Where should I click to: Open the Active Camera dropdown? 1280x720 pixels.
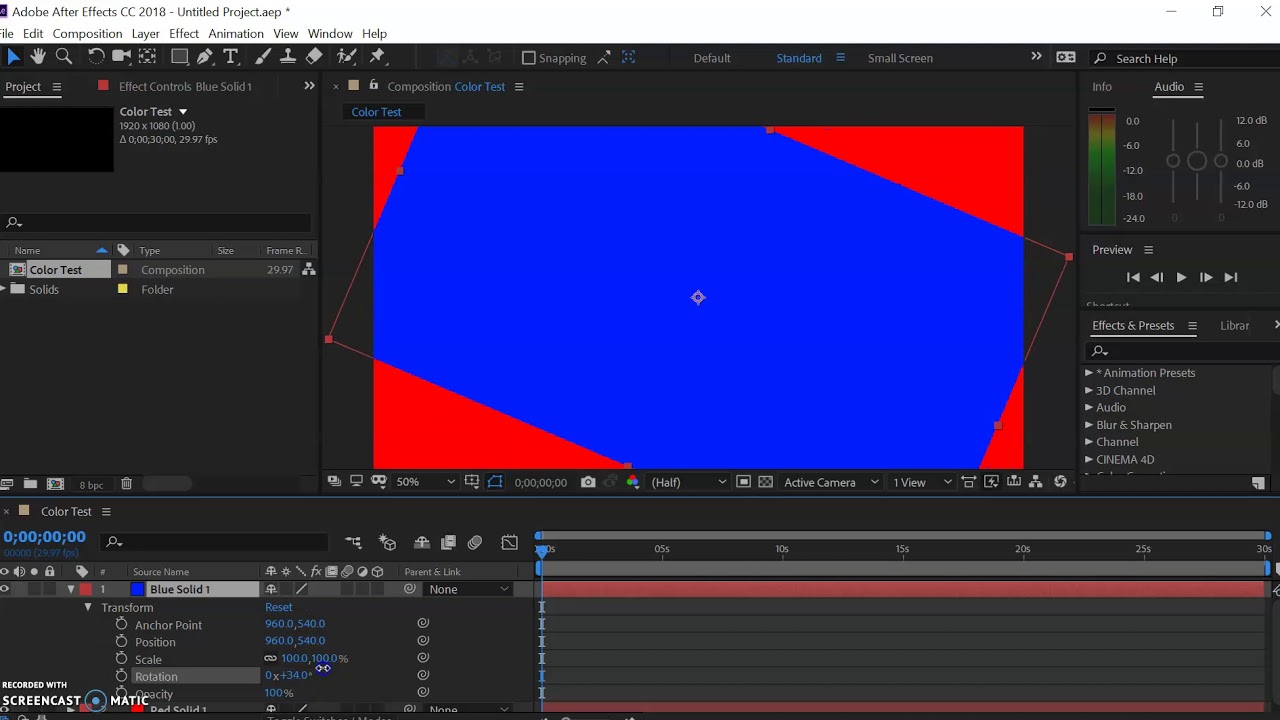831,482
